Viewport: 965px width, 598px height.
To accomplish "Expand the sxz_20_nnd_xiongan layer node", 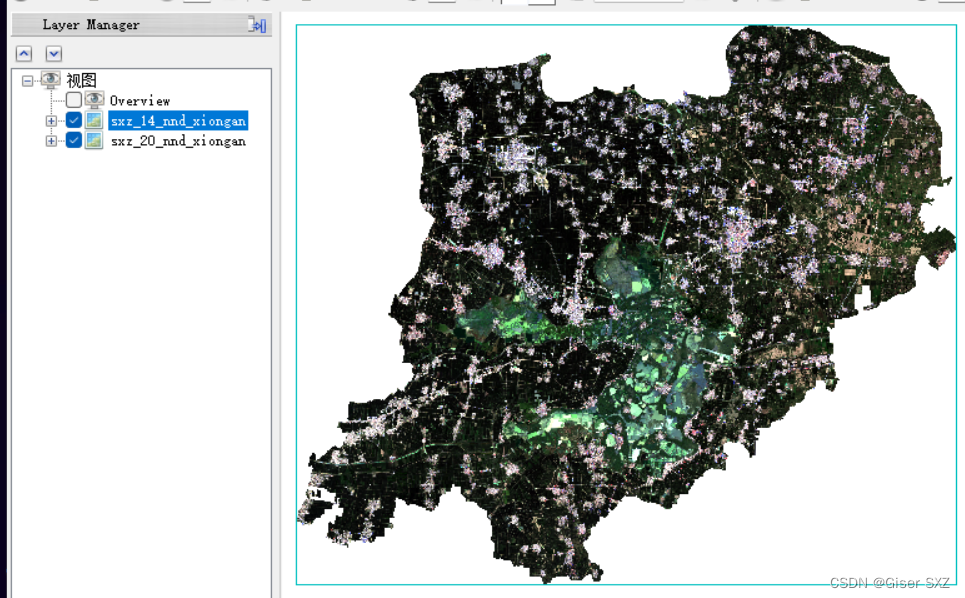I will 51,141.
